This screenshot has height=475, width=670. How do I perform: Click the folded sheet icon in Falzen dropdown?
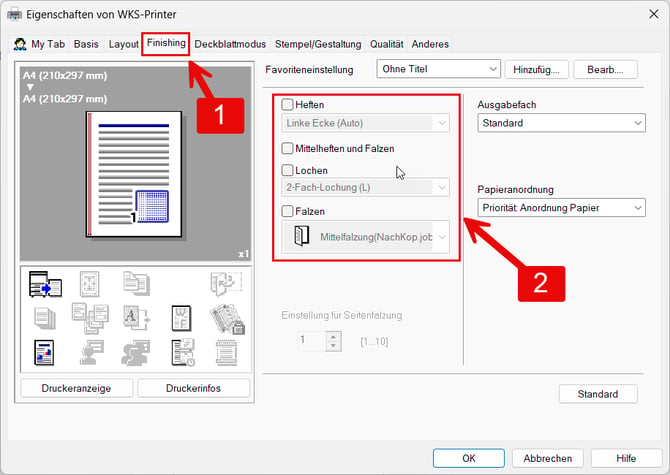point(301,236)
